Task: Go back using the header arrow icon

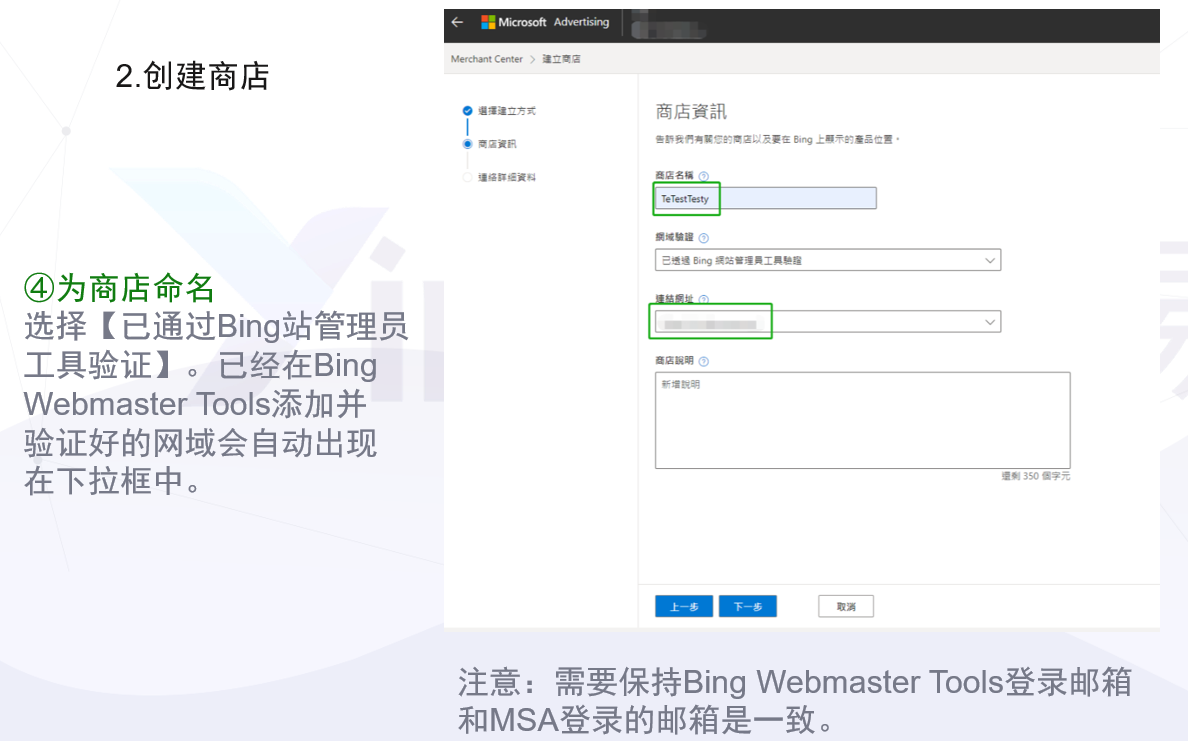Action: tap(457, 22)
